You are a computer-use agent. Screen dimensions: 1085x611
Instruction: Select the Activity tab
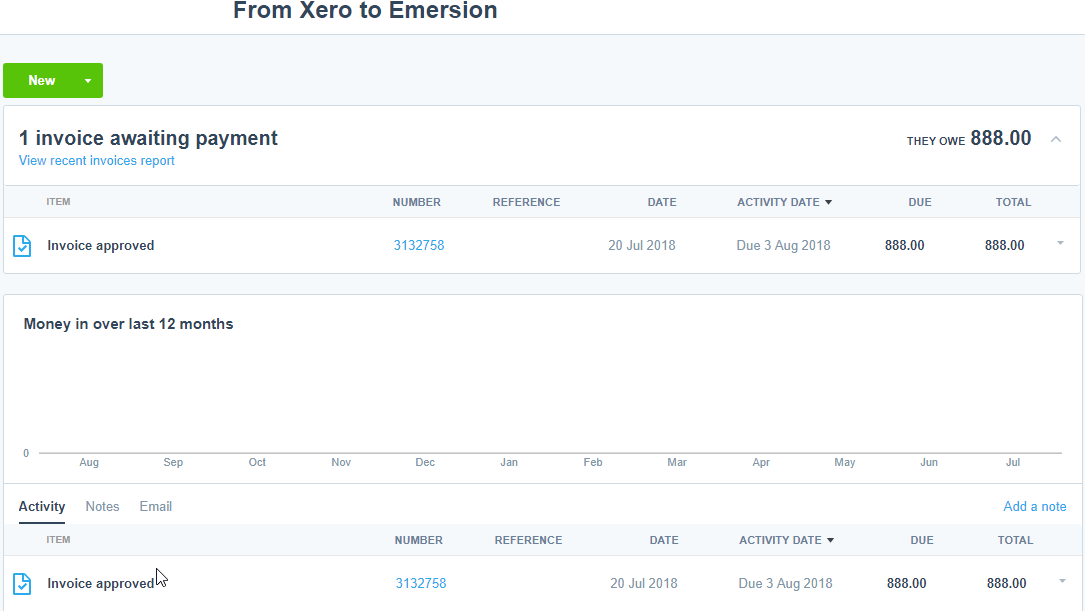click(x=42, y=507)
